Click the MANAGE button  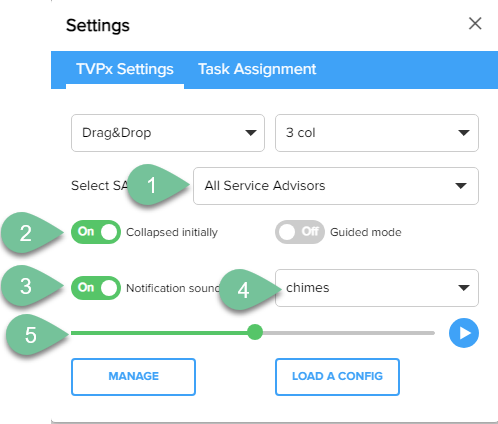[133, 377]
